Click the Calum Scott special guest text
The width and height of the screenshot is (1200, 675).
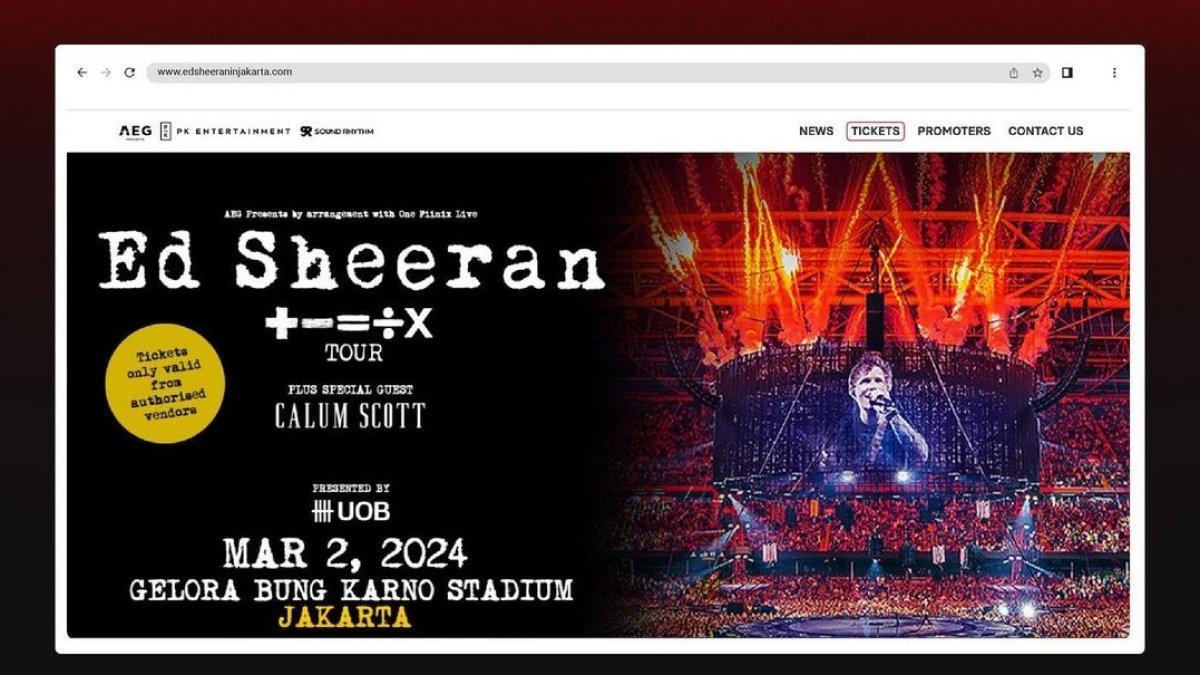click(x=350, y=416)
